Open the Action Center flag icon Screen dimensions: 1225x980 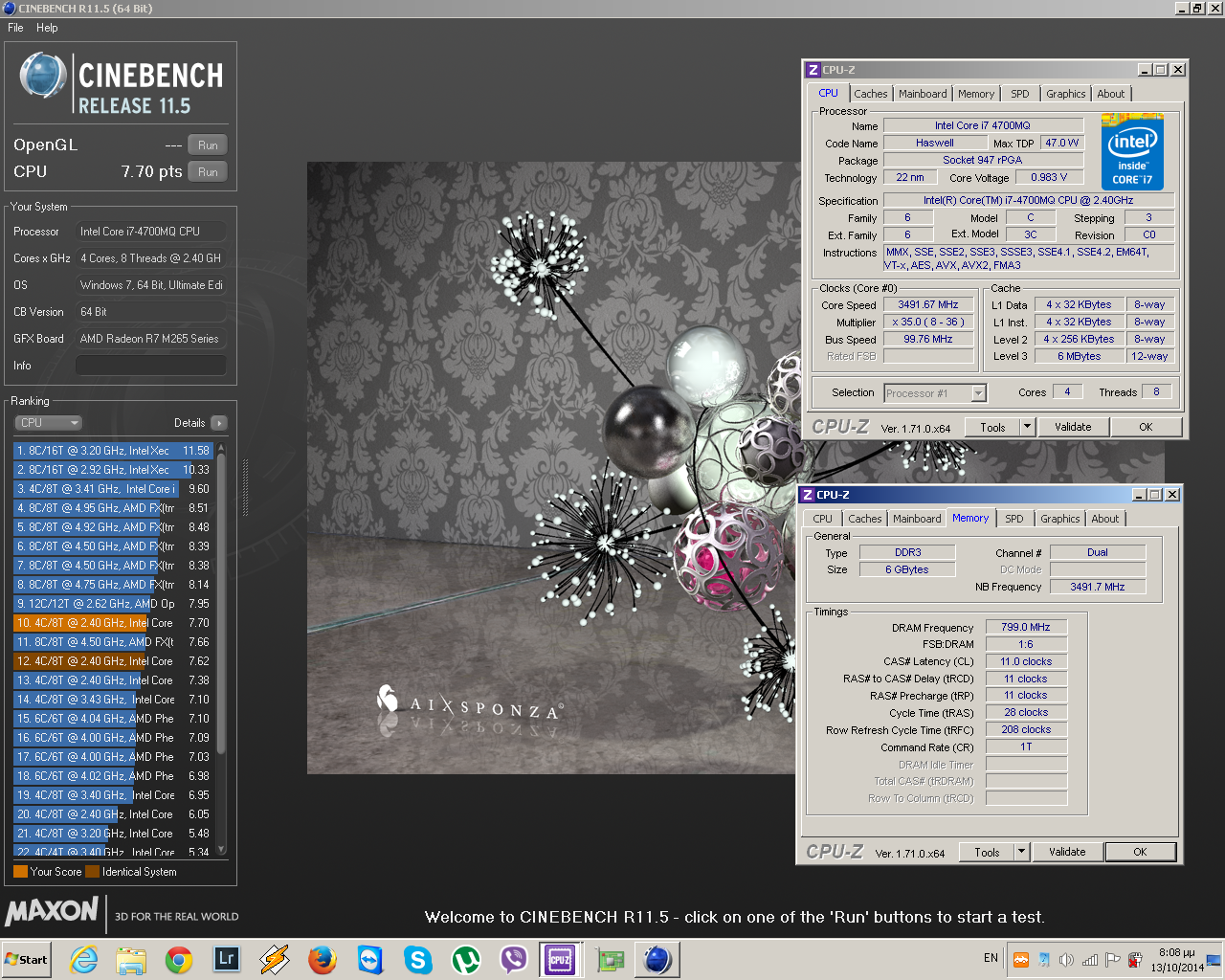click(1112, 960)
